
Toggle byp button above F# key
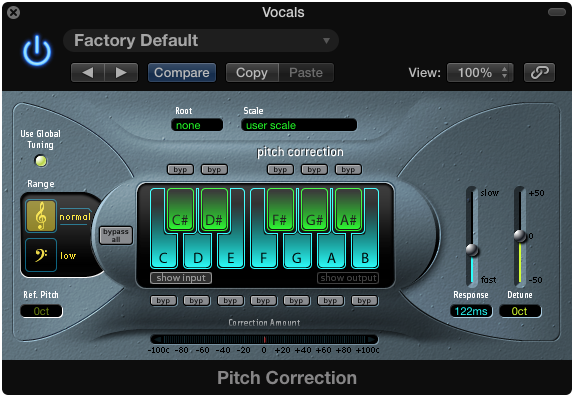pos(280,170)
